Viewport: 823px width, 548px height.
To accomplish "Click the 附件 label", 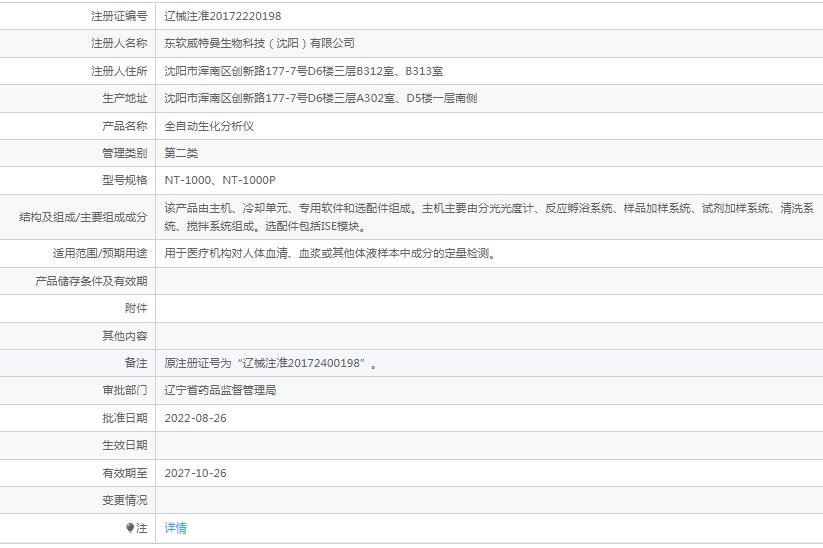I will coord(136,309).
